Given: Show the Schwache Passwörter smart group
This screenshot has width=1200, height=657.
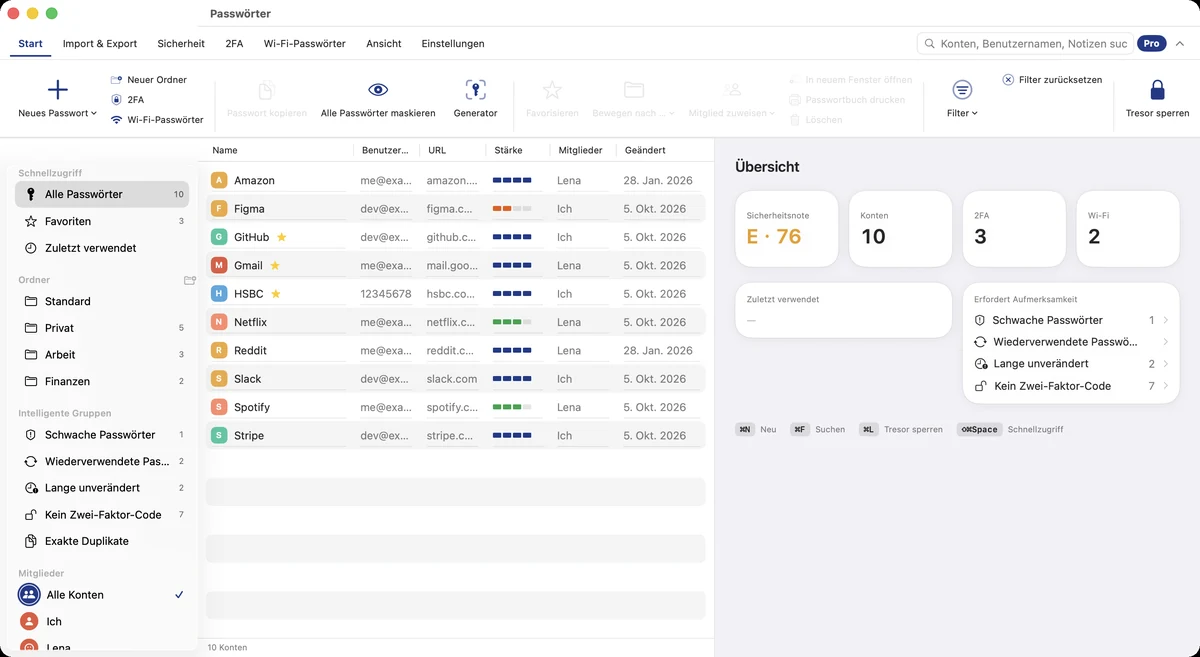Looking at the screenshot, I should [102, 435].
